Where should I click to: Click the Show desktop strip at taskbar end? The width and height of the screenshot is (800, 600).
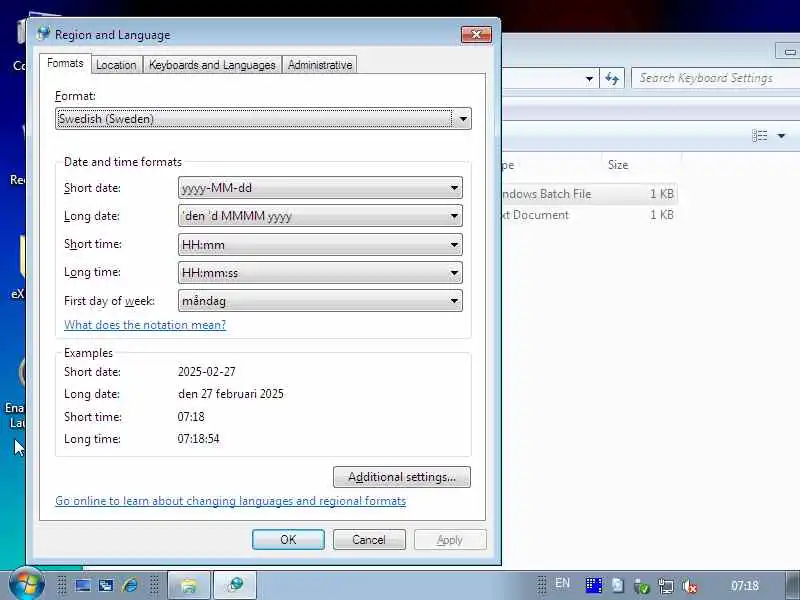[792, 585]
